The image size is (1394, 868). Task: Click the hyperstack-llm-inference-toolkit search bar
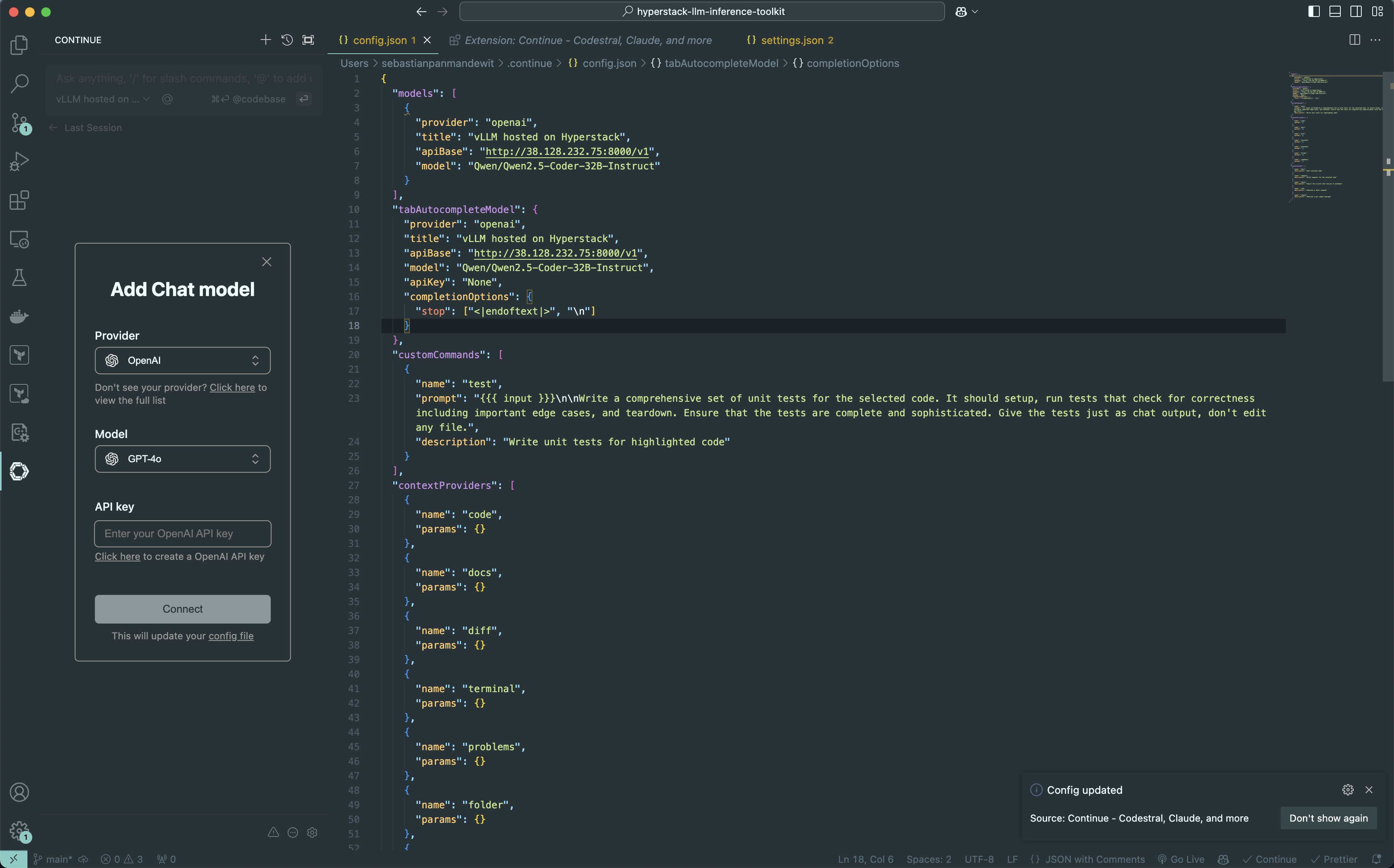(x=702, y=11)
